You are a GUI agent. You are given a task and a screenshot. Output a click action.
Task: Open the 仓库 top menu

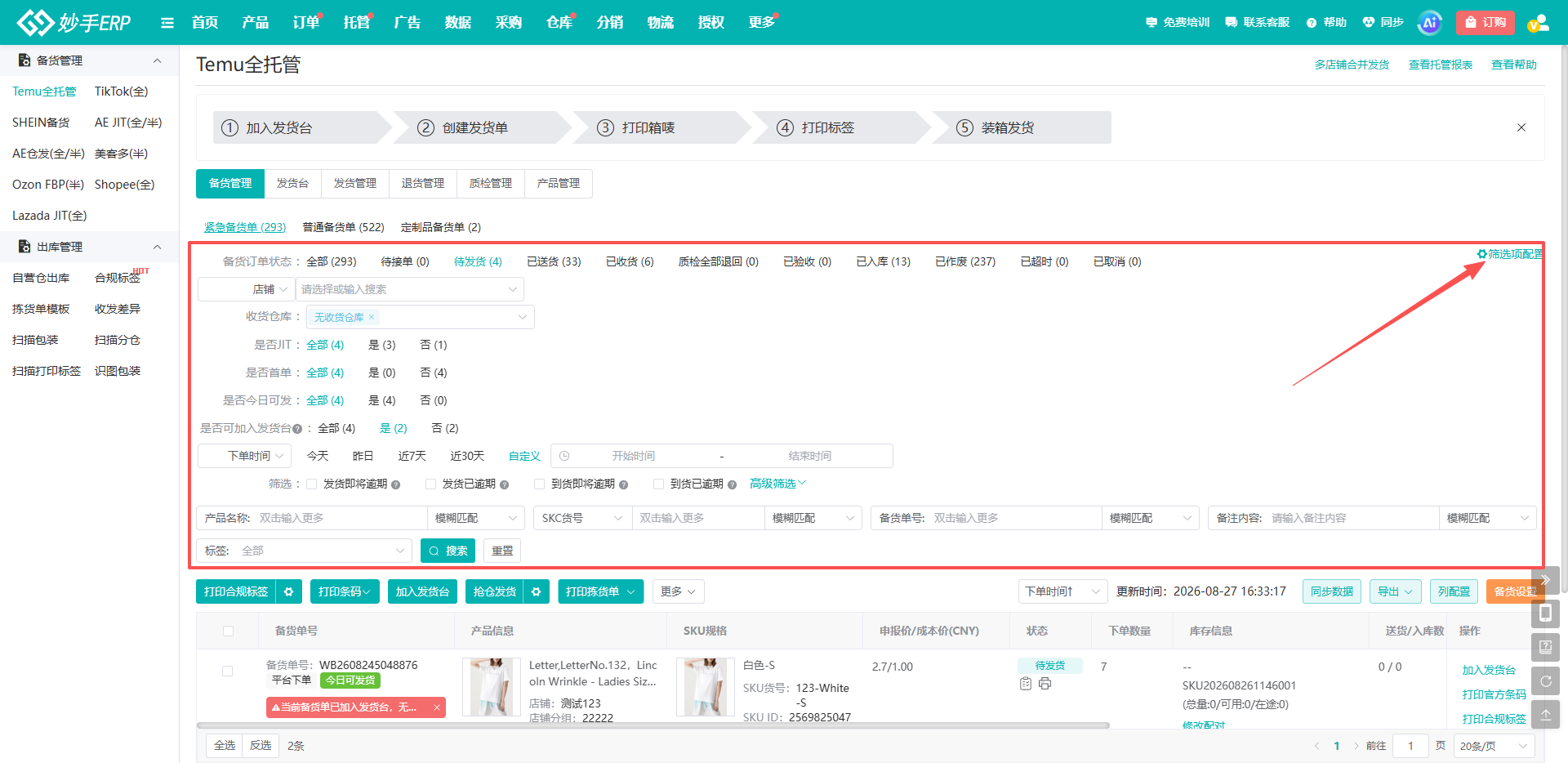pyautogui.click(x=559, y=22)
